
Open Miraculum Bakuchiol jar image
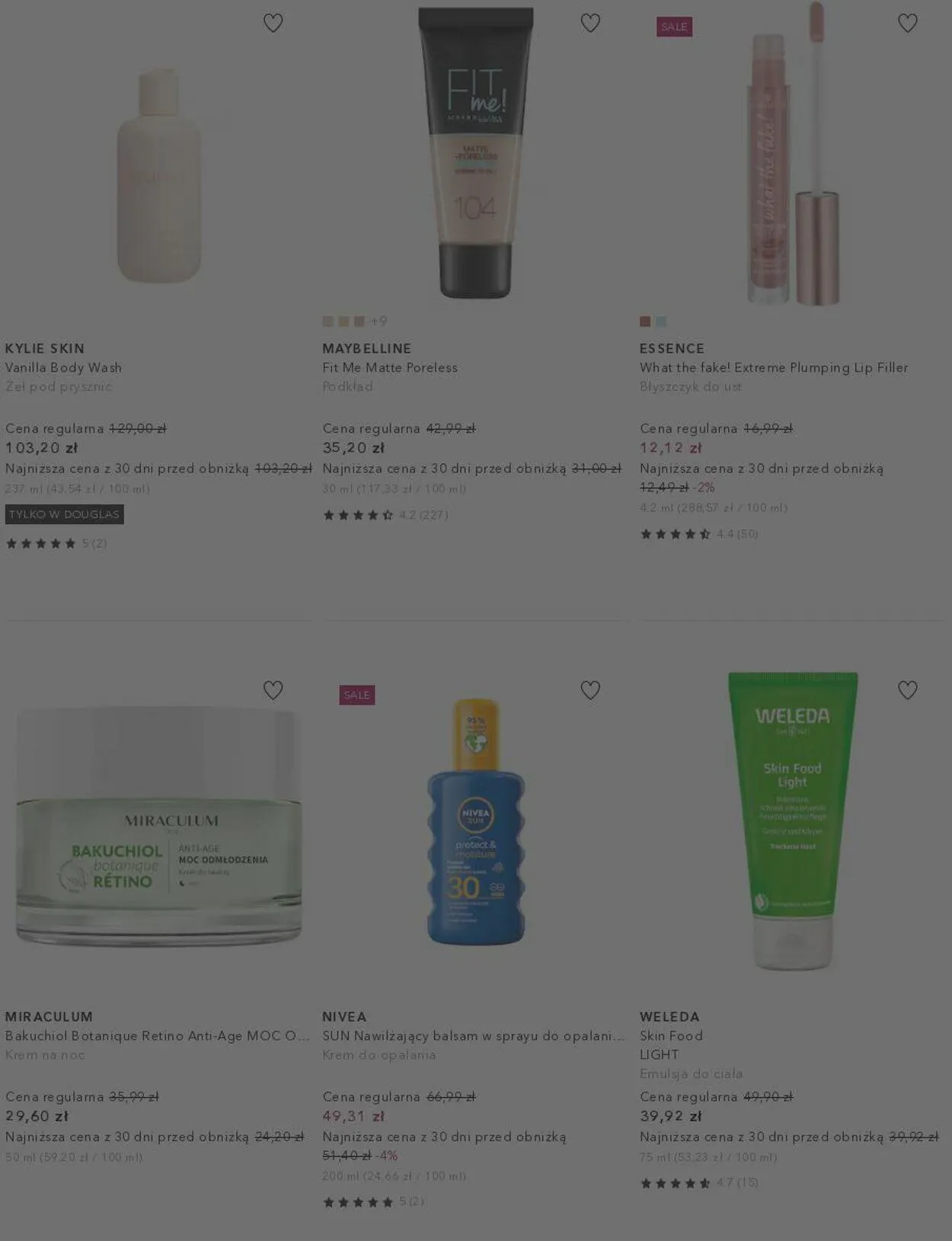(158, 827)
